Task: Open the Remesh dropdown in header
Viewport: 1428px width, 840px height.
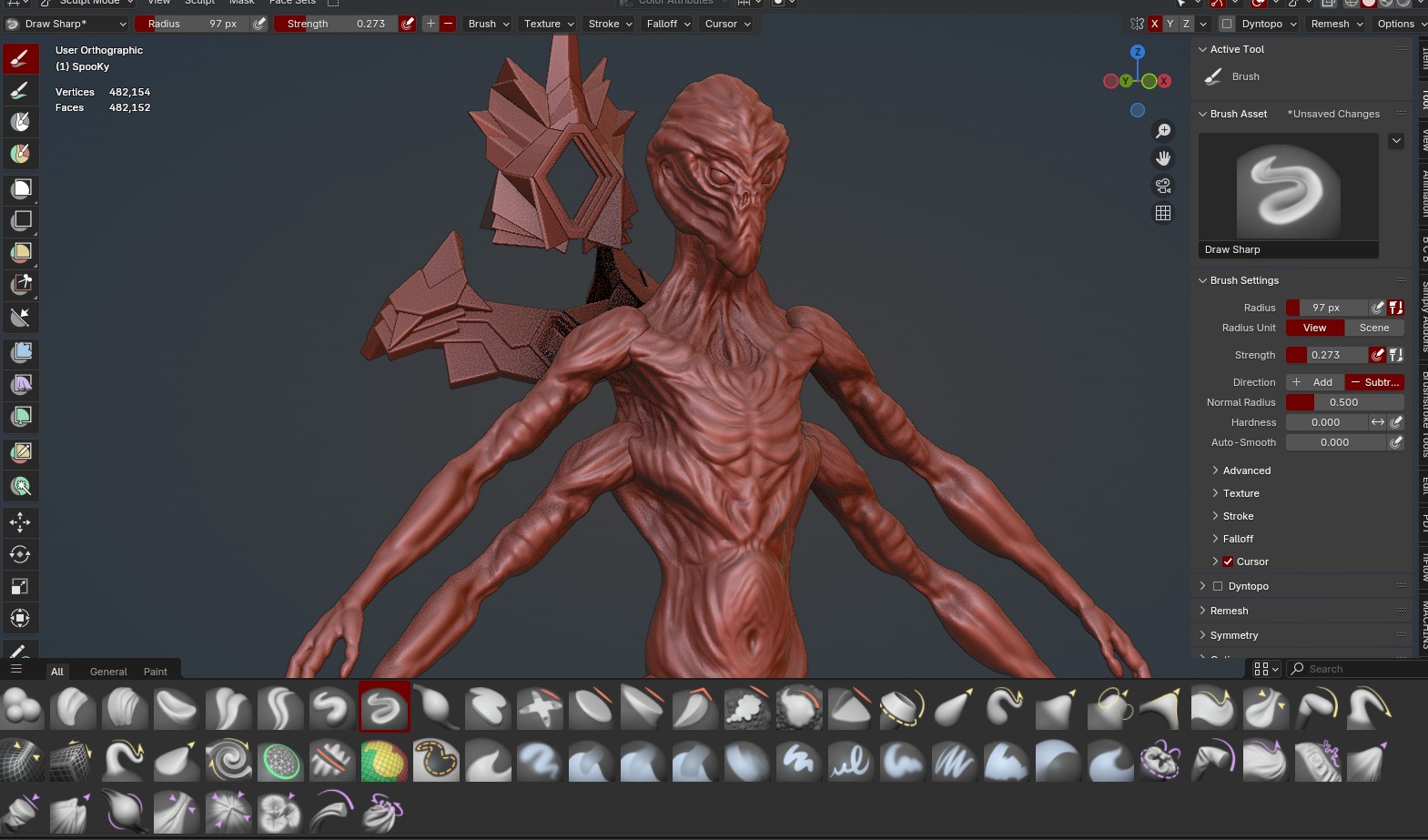Action: pyautogui.click(x=1336, y=24)
